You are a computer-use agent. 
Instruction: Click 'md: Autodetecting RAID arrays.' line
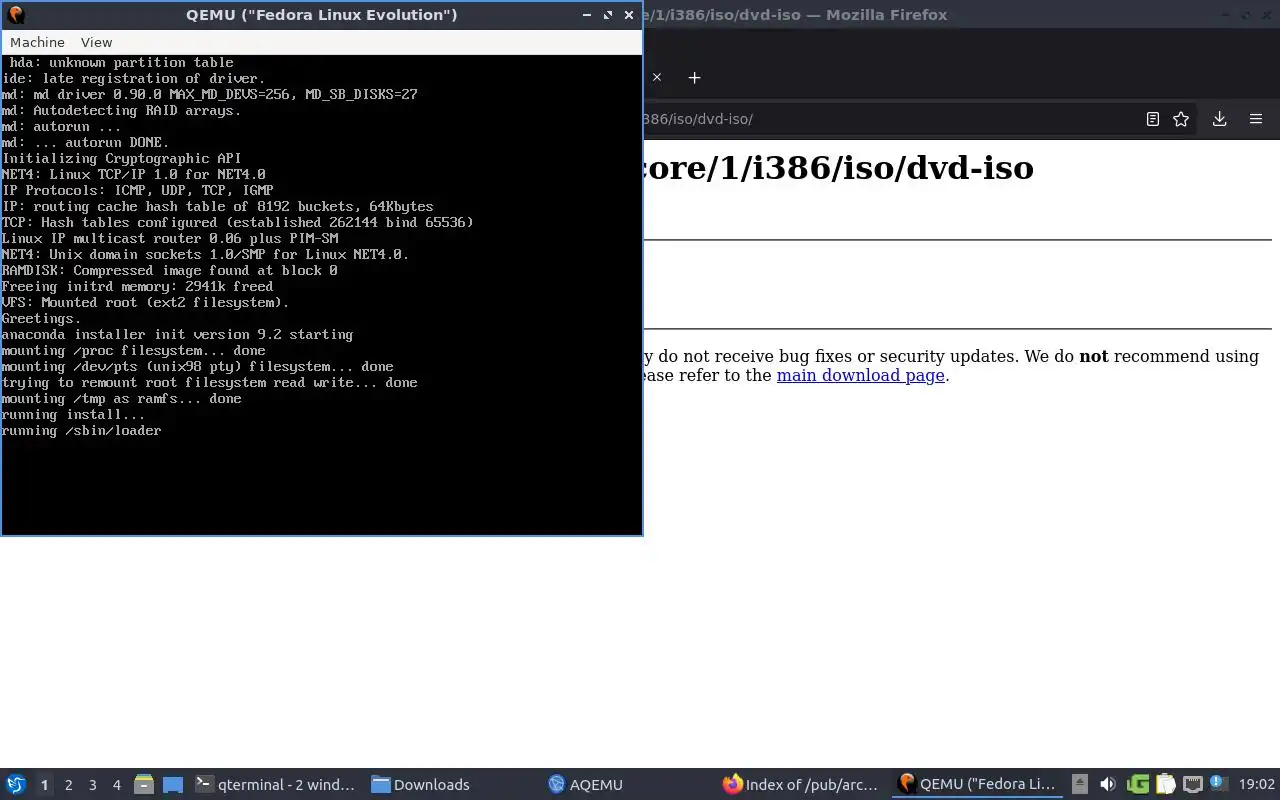coord(122,111)
